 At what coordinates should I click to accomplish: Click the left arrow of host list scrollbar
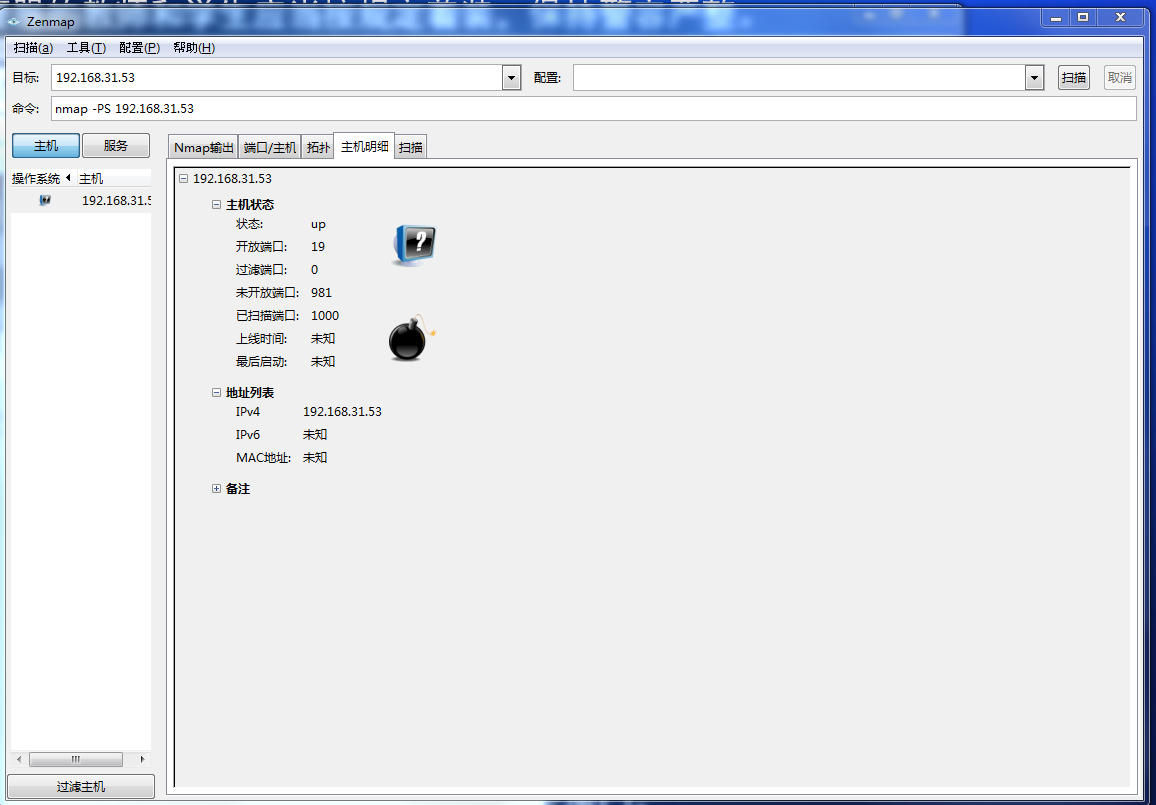click(19, 759)
